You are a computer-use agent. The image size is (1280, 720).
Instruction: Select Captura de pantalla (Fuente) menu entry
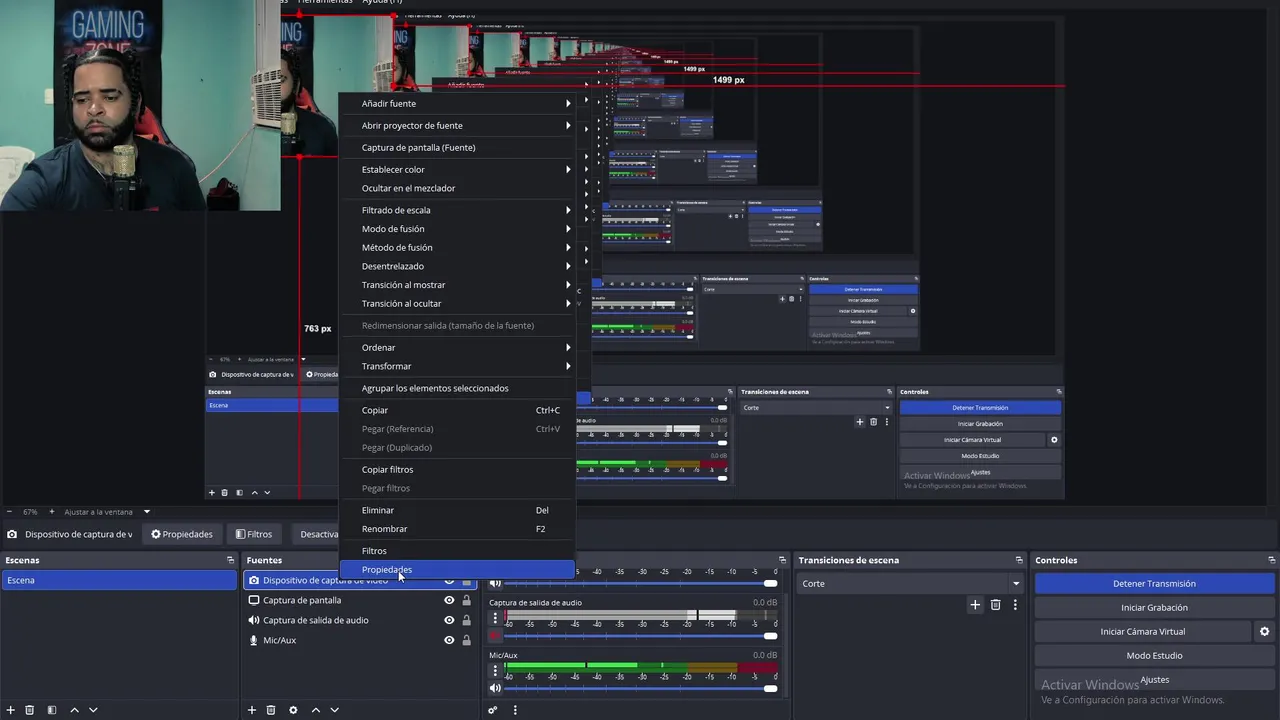[x=457, y=148]
